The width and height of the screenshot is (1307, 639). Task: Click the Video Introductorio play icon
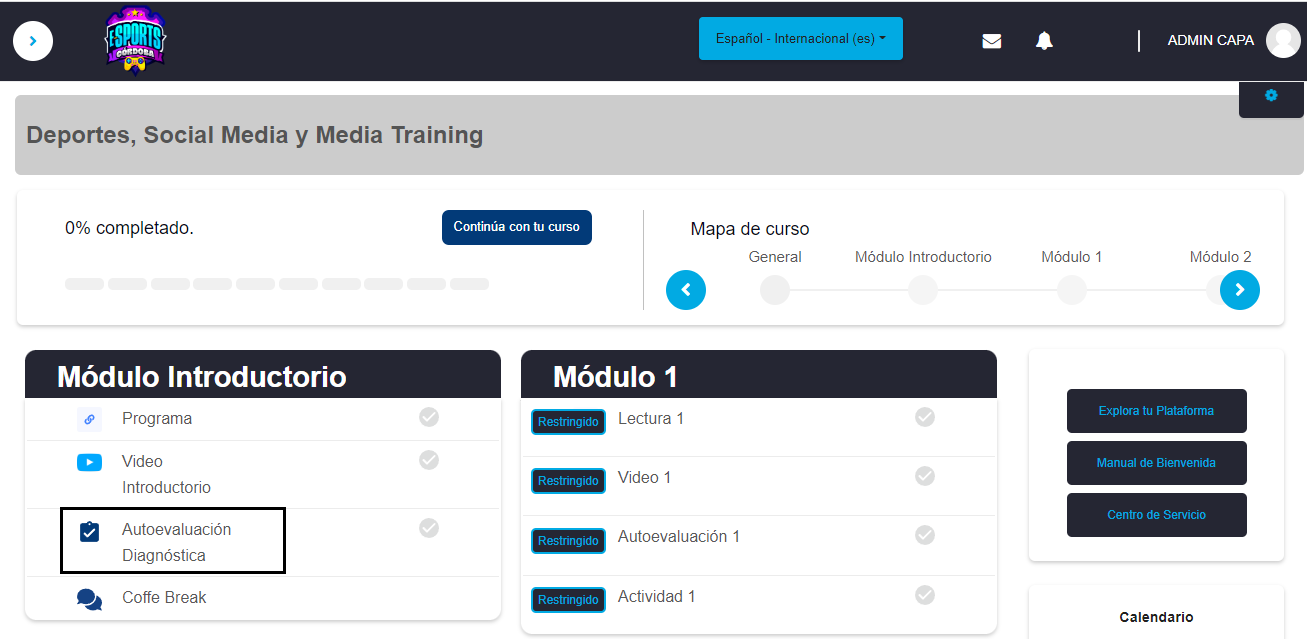(90, 462)
